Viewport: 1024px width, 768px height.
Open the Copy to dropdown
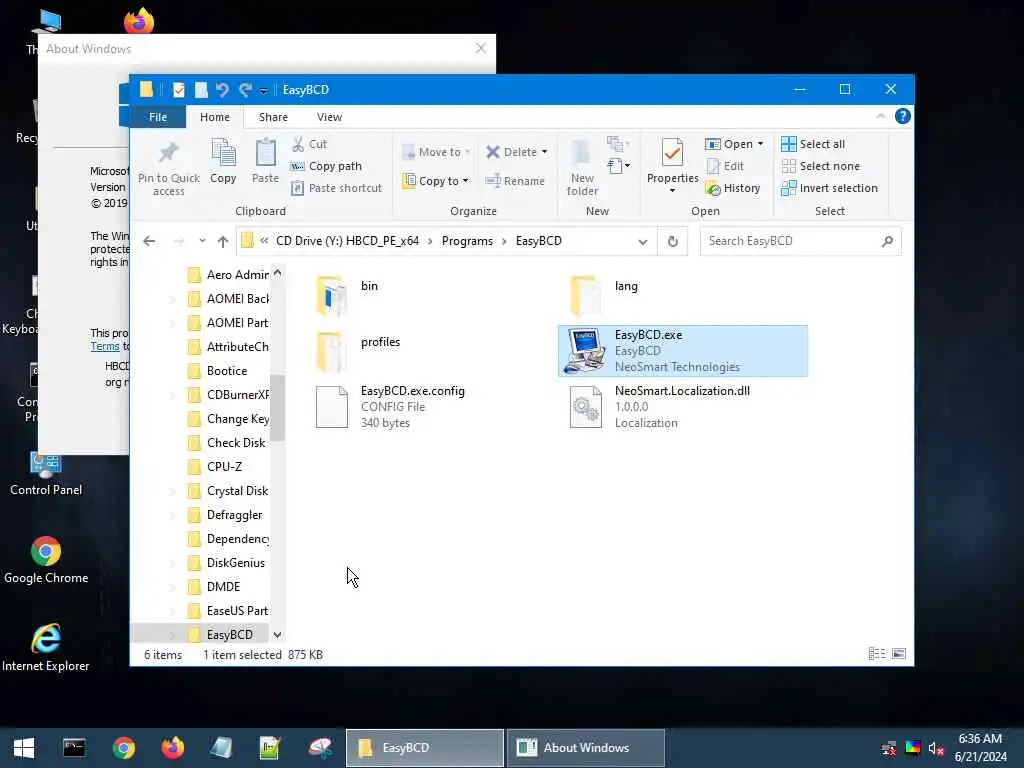pyautogui.click(x=436, y=181)
